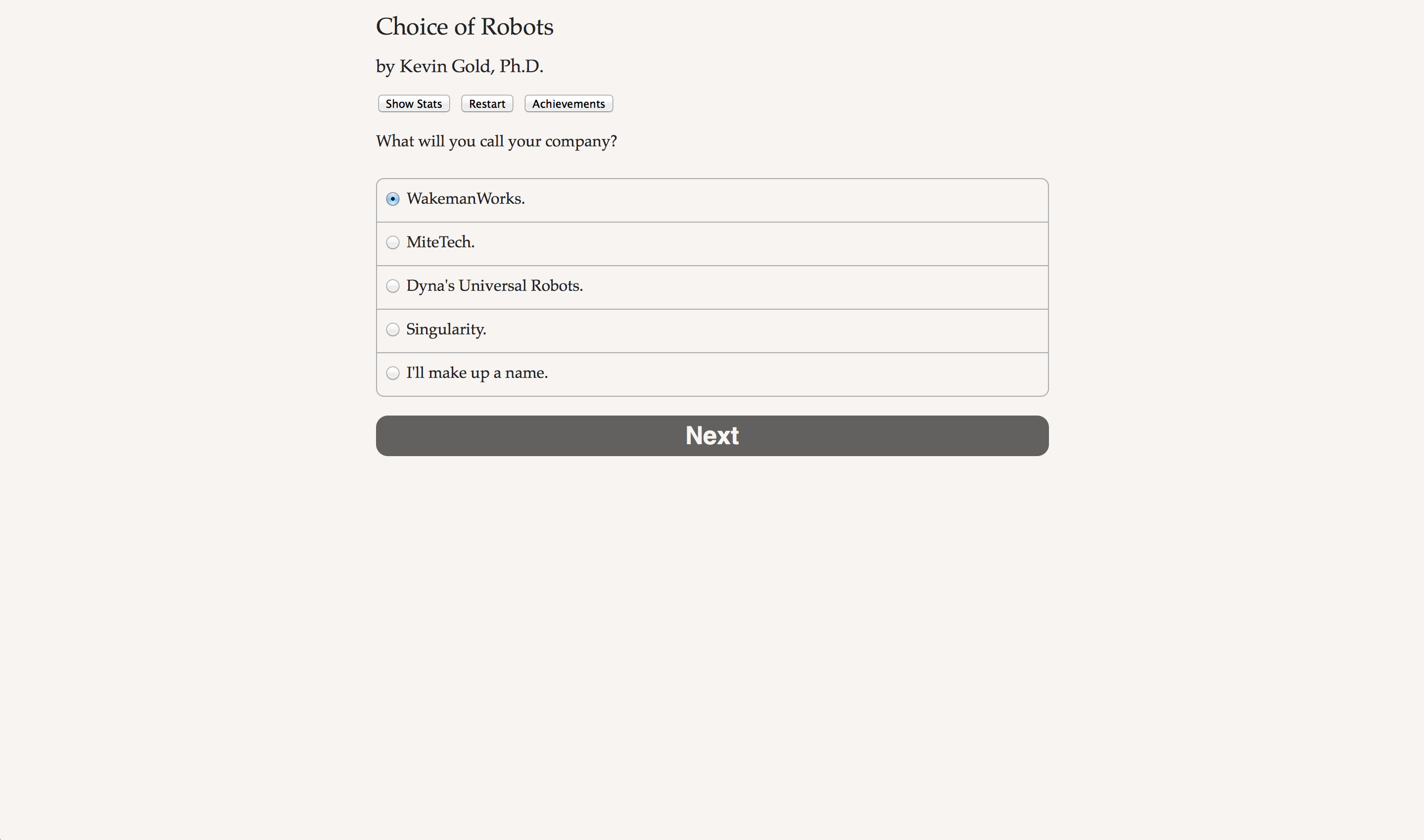The height and width of the screenshot is (840, 1424).
Task: Select the WakemanWorks radio button
Action: point(393,199)
